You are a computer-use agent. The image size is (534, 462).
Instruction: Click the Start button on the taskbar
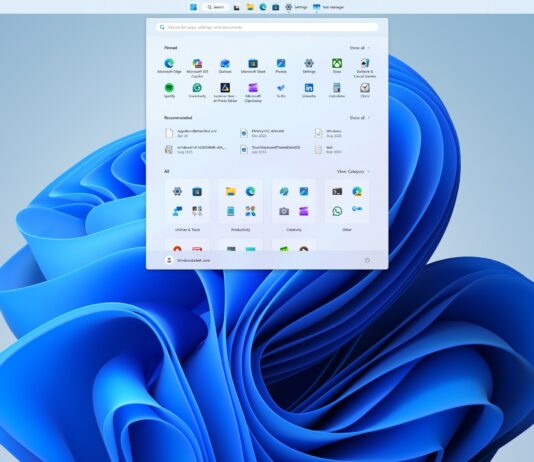pos(193,7)
